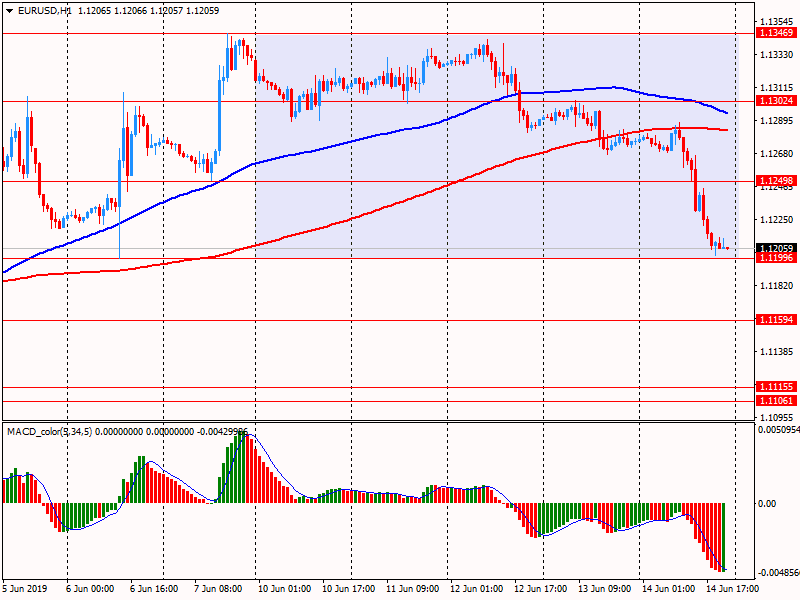Click the 1.11385 price scale value
The image size is (800, 600).
click(777, 352)
